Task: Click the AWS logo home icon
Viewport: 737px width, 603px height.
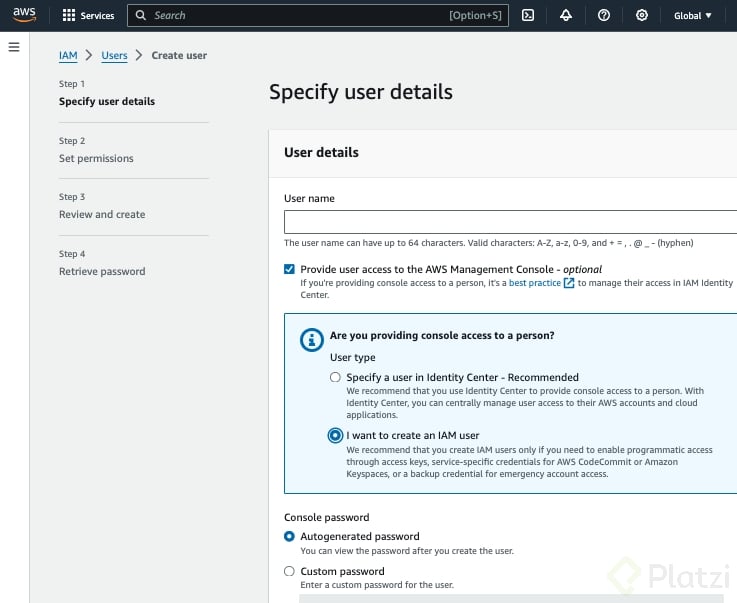Action: pyautogui.click(x=24, y=14)
